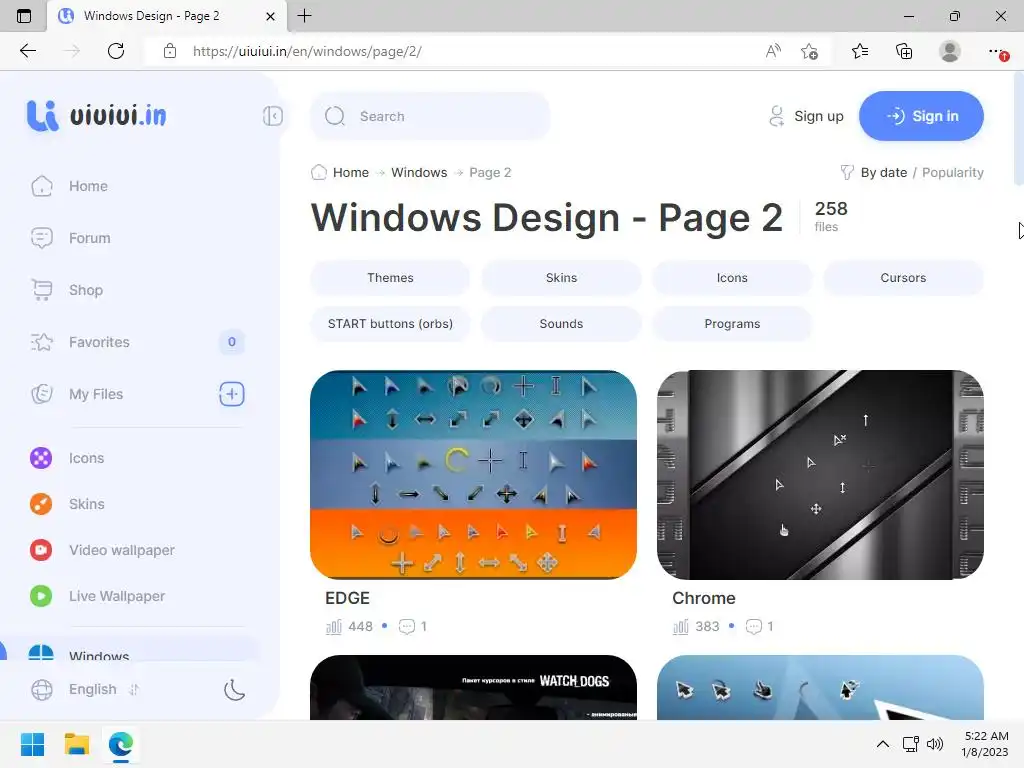This screenshot has width=1024, height=768.
Task: Click the Search input field
Action: (x=430, y=116)
